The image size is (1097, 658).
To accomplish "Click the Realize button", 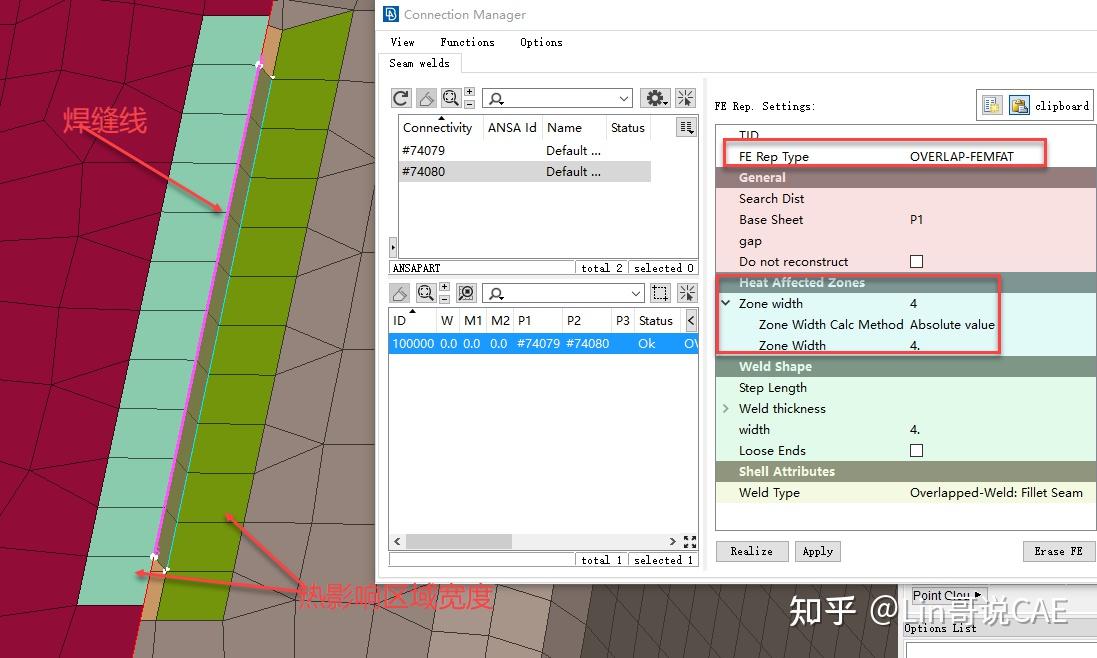I will pyautogui.click(x=752, y=551).
